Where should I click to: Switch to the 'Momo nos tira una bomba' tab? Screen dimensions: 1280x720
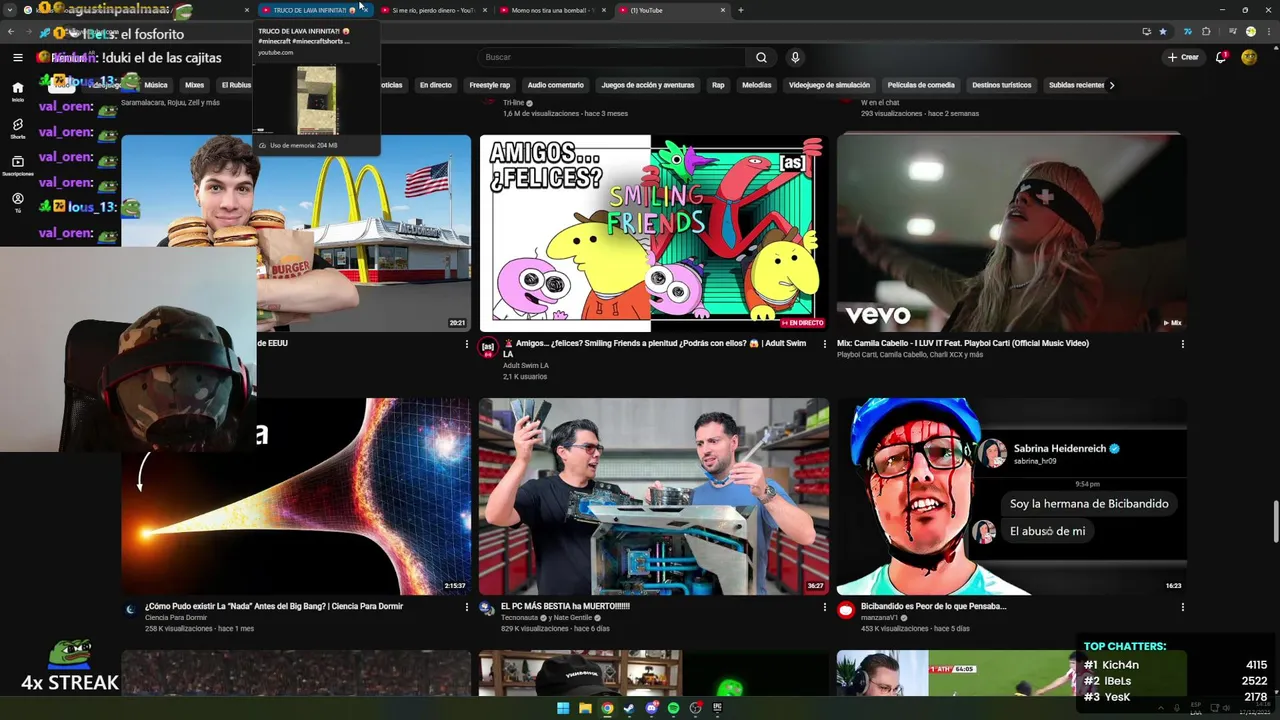tap(553, 10)
